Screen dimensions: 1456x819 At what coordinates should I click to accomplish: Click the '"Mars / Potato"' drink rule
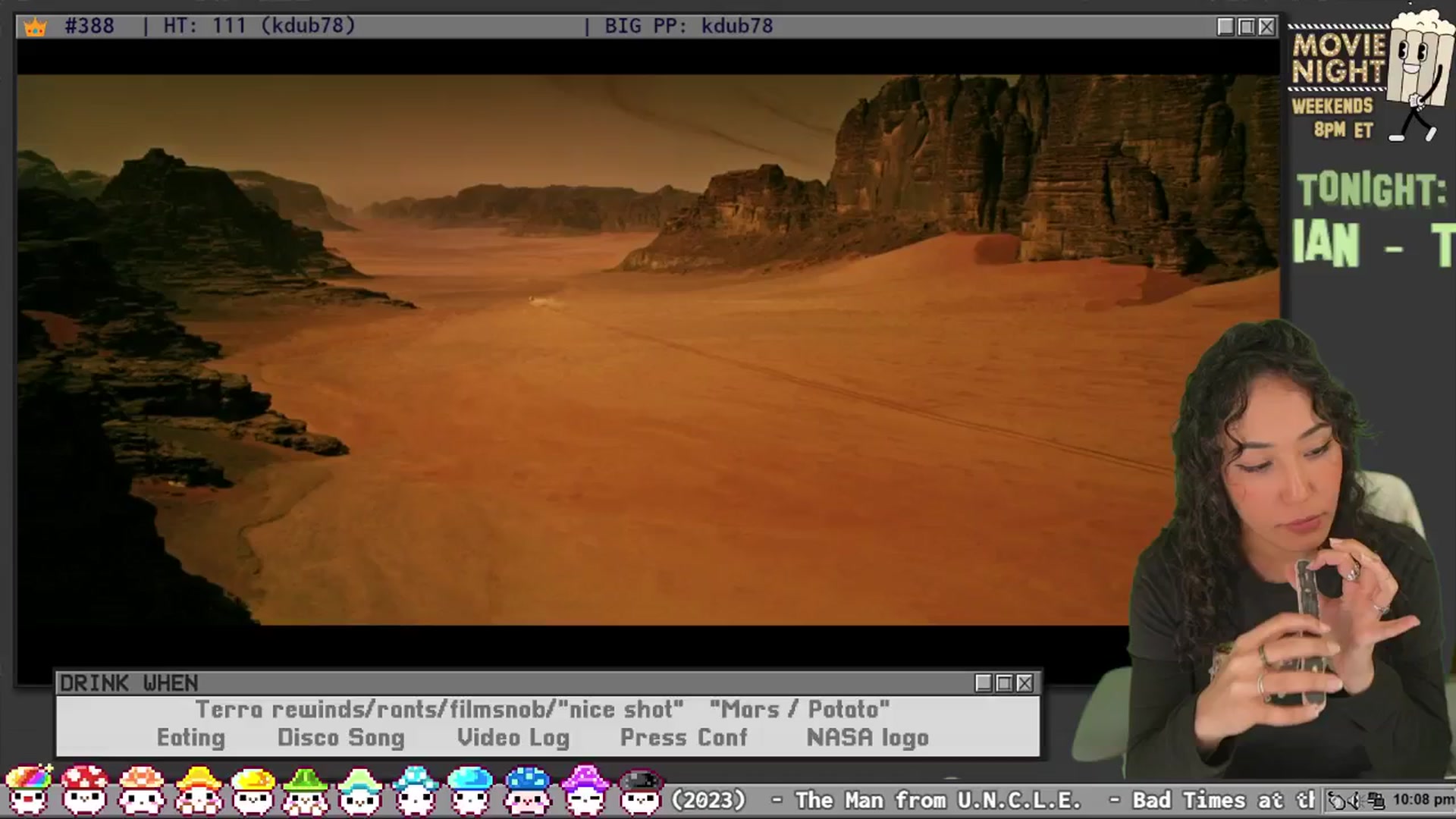799,709
